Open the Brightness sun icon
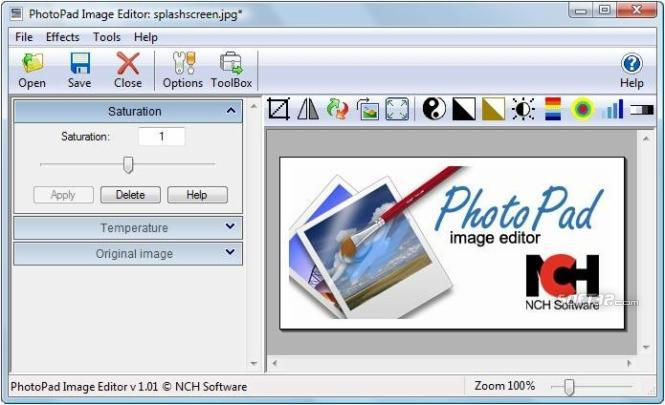This screenshot has height=405, width=665. pos(523,109)
